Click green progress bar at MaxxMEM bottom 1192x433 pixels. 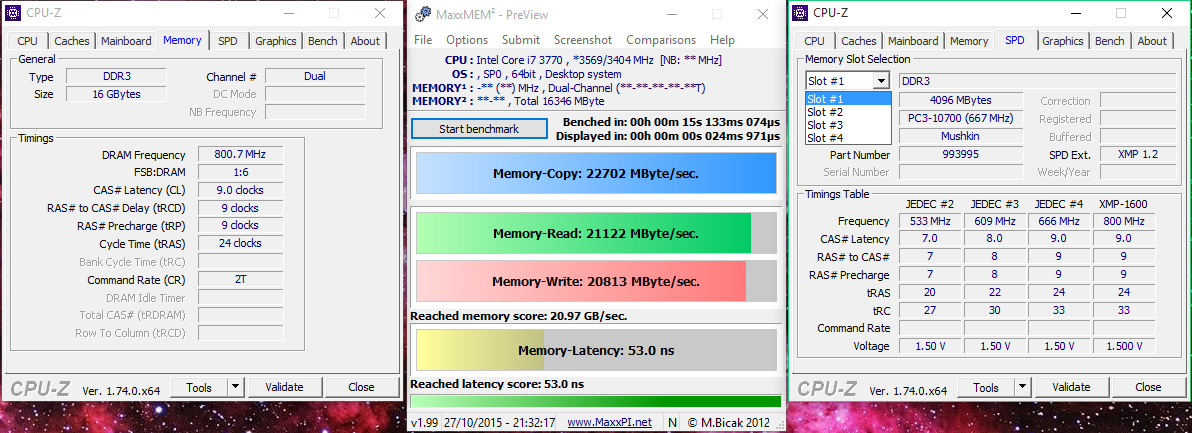[595, 401]
